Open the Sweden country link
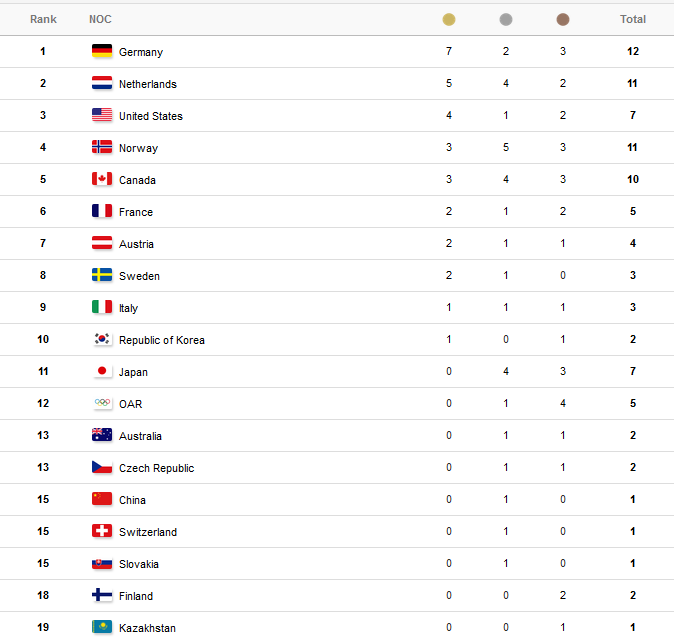Image resolution: width=674 pixels, height=642 pixels. point(139,276)
